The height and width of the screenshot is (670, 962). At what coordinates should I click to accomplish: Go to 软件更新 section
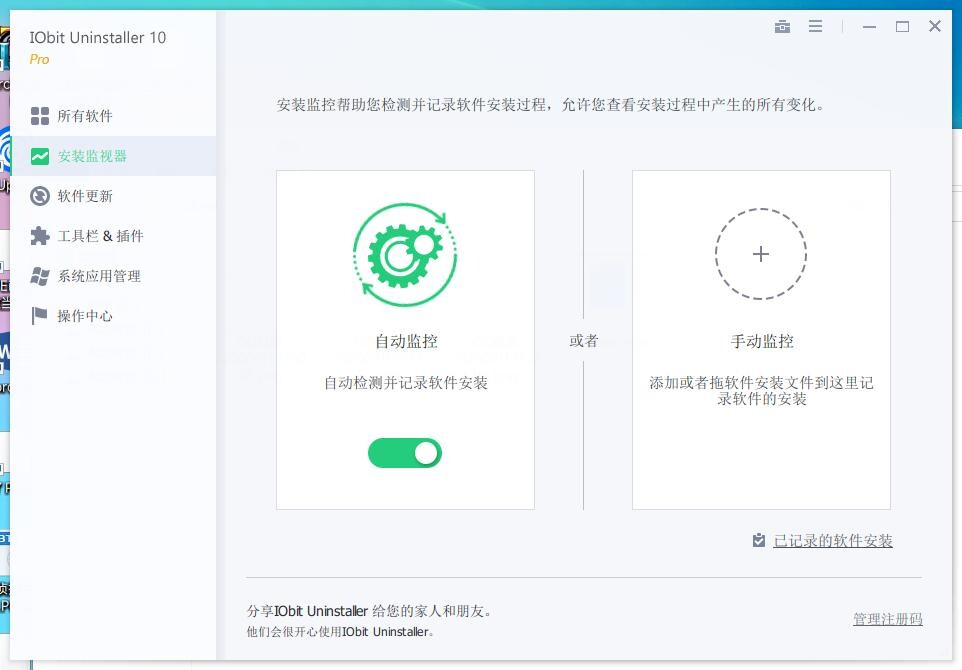pyautogui.click(x=85, y=196)
